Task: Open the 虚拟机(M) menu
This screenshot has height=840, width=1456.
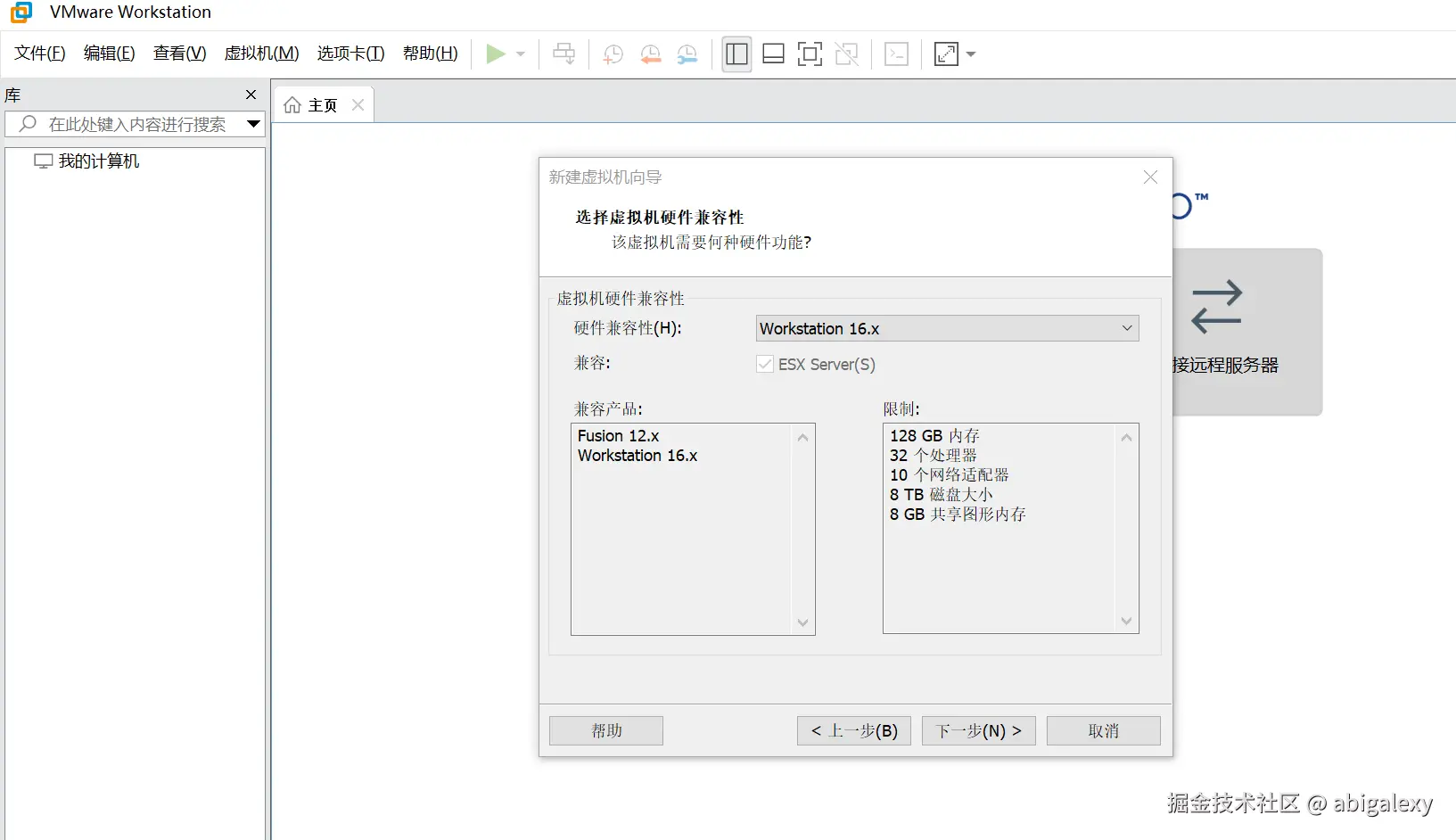Action: [261, 54]
